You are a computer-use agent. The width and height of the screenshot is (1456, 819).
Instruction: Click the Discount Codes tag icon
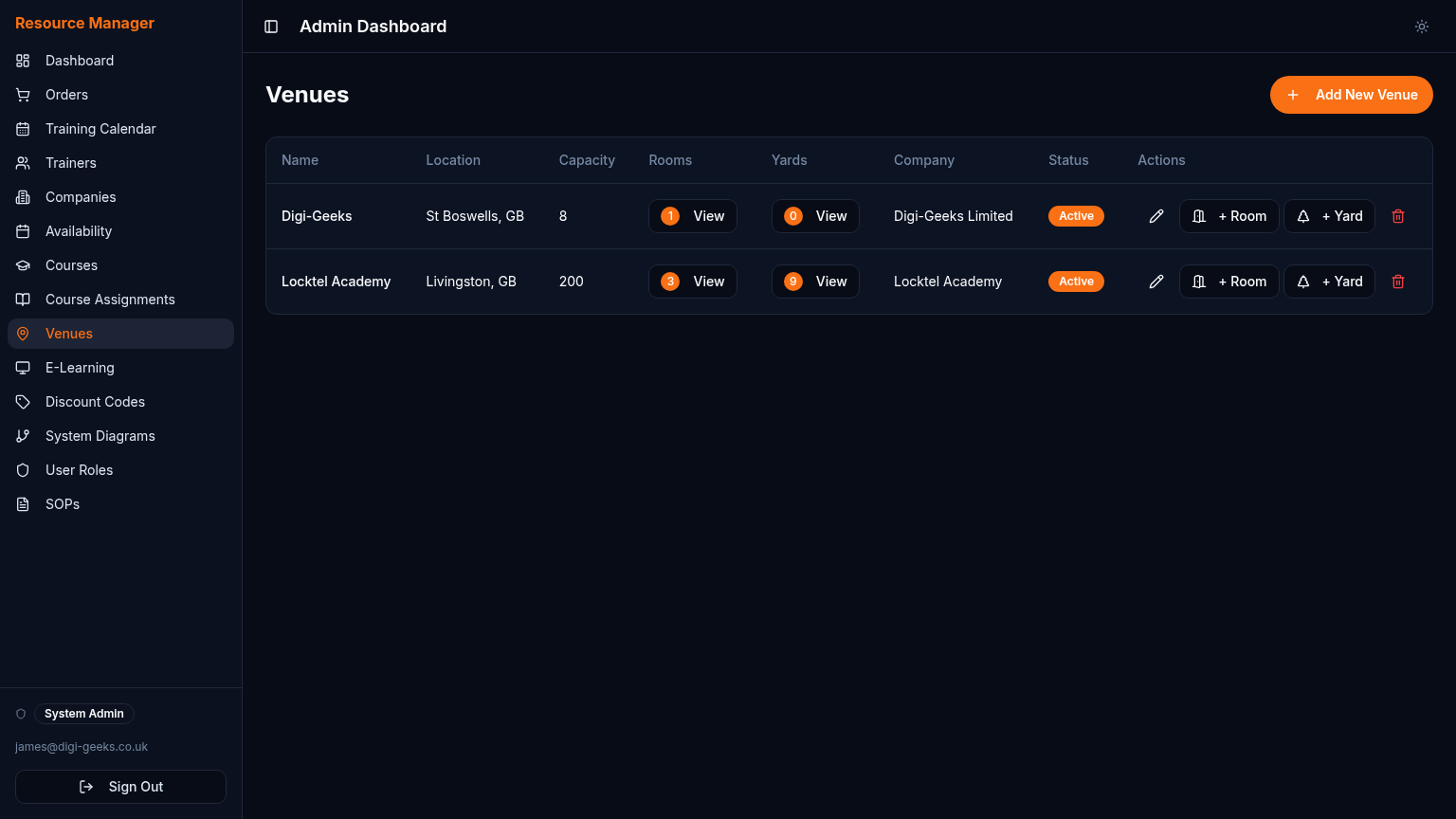click(x=23, y=402)
